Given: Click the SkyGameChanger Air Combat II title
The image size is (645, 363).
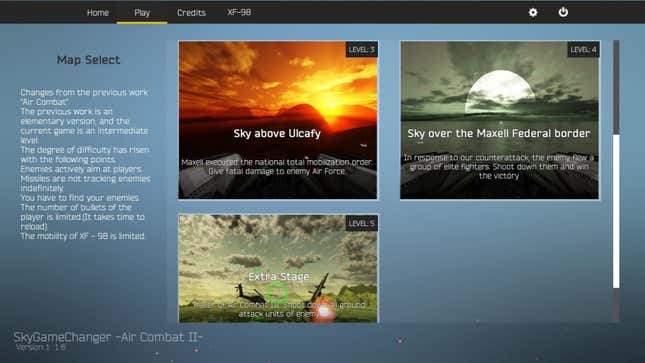Looking at the screenshot, I should 108,337.
